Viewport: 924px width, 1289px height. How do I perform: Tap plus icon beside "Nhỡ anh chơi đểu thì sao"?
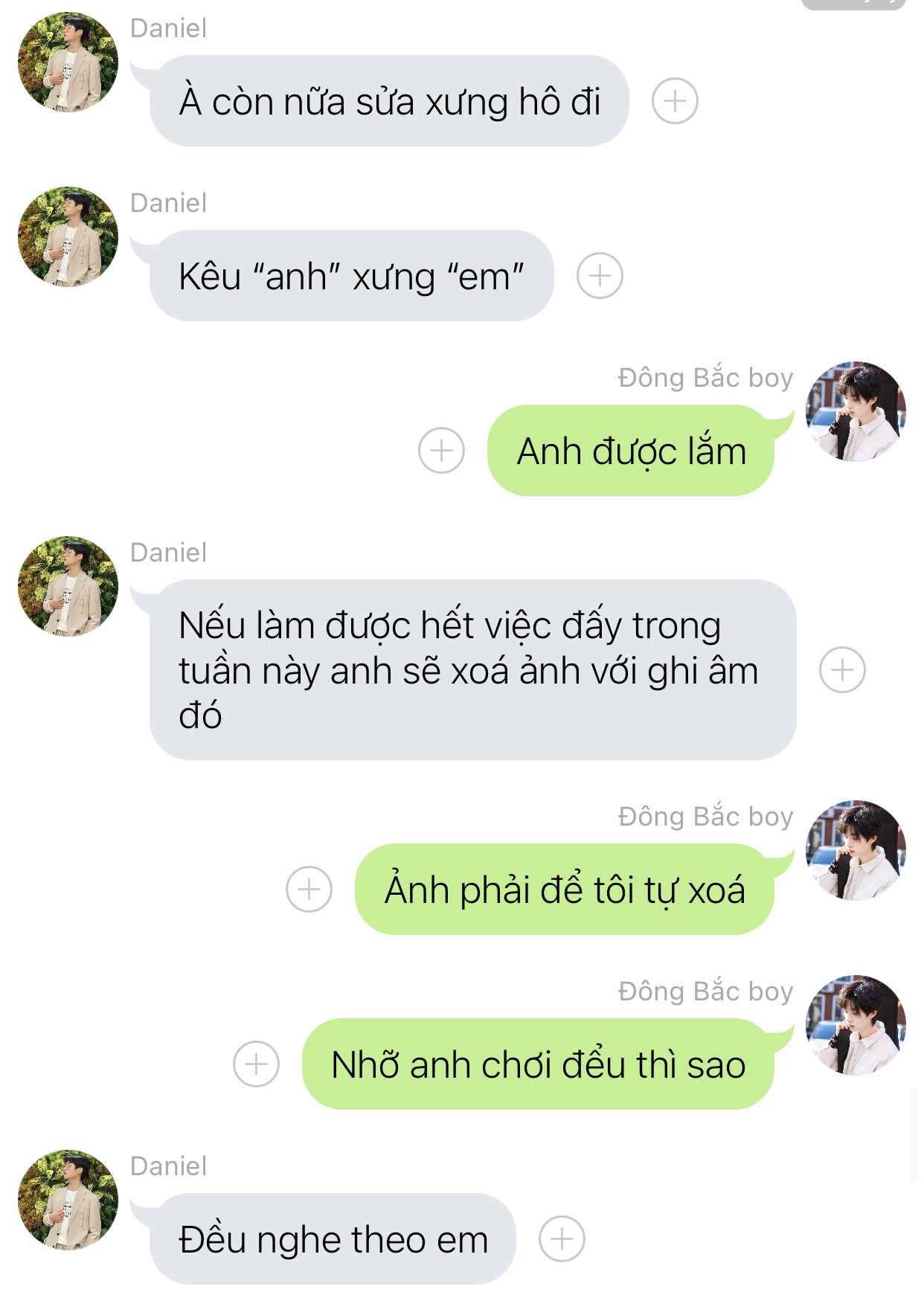point(256,1064)
